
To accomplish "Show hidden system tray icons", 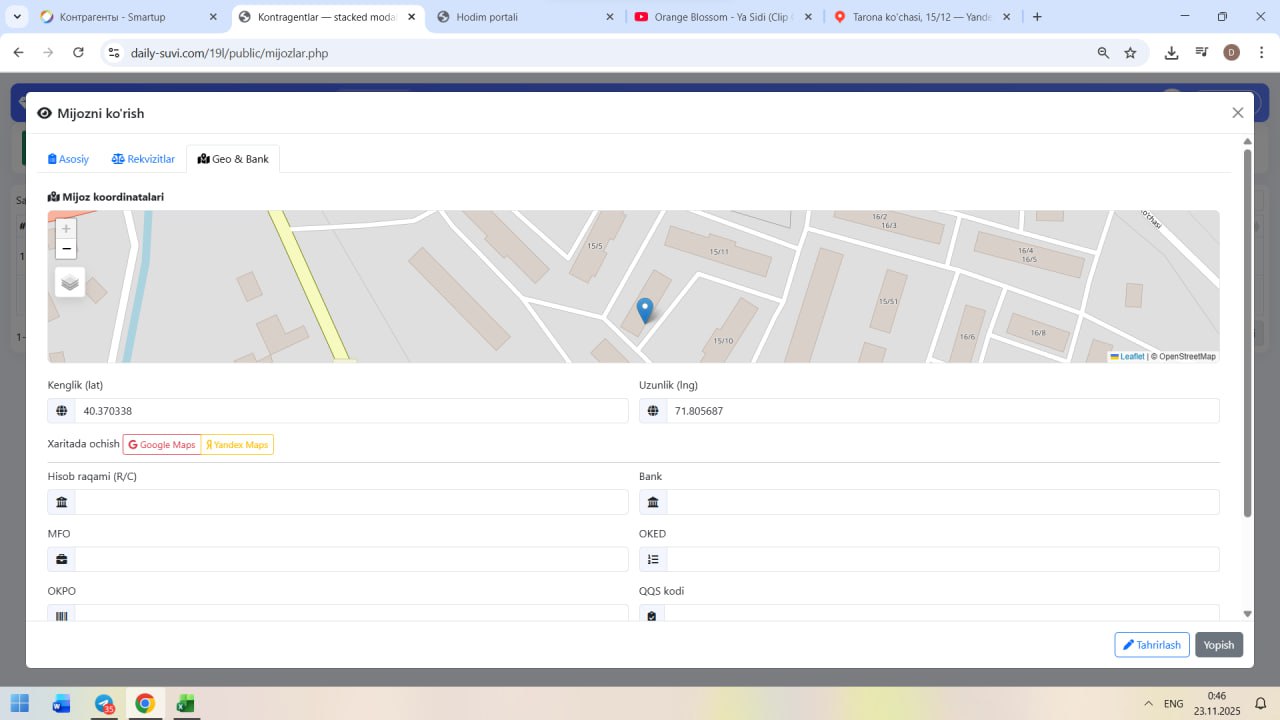I will [1148, 704].
